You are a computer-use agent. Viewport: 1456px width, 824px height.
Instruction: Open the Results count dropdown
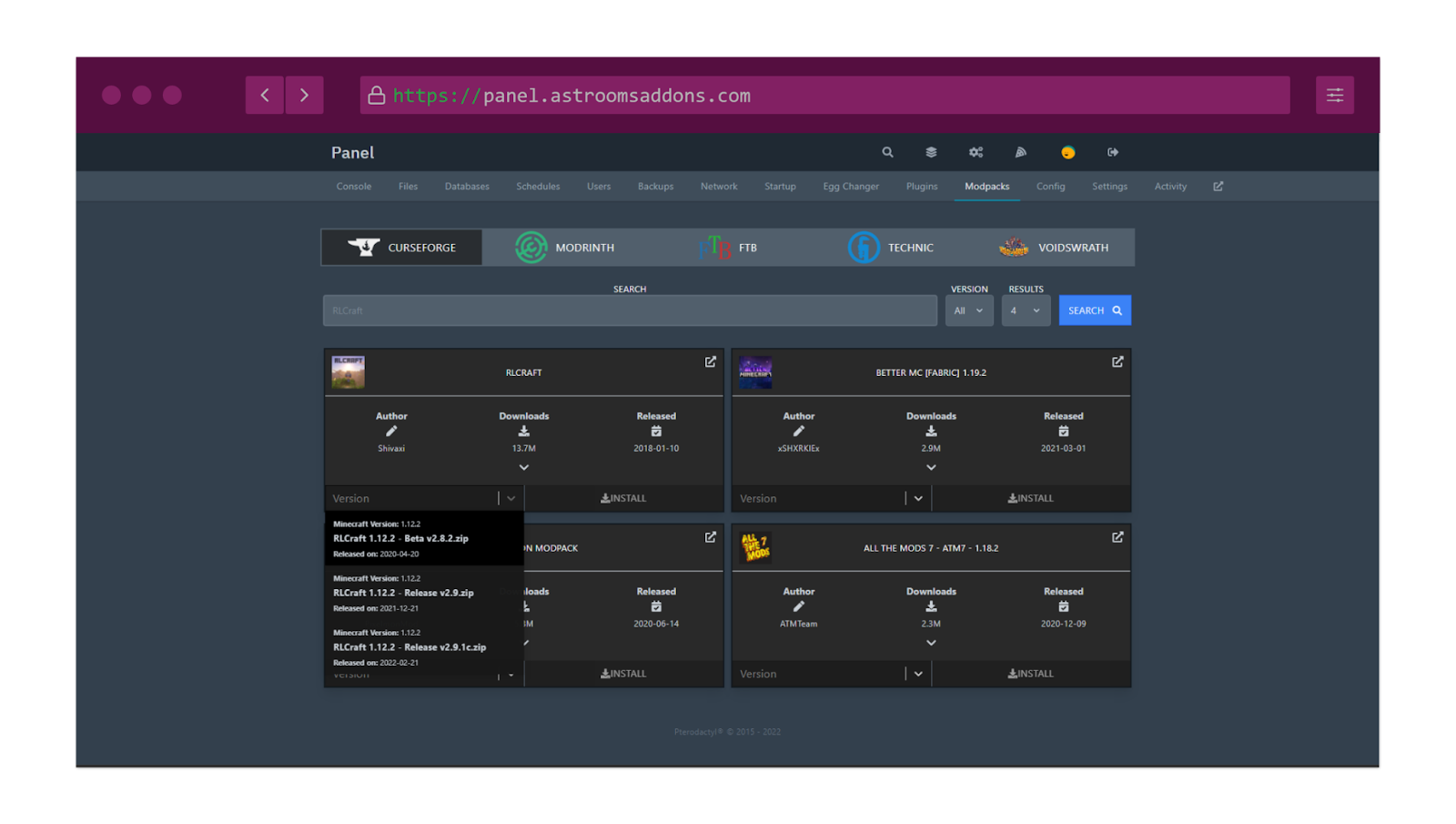[x=1026, y=310]
